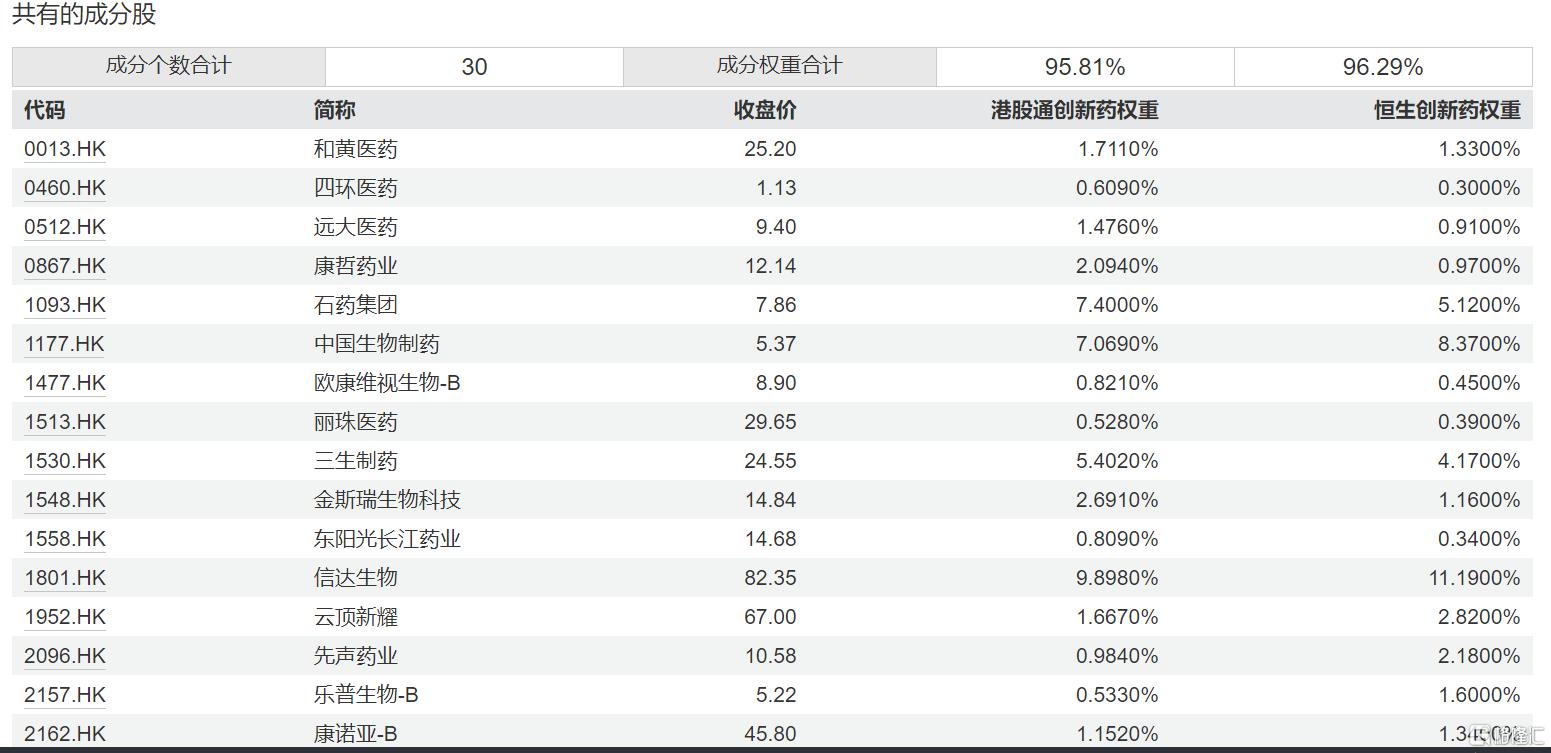Screen dimensions: 1551x753
Task: Select stock name 乐普生物-B
Action: pos(366,695)
